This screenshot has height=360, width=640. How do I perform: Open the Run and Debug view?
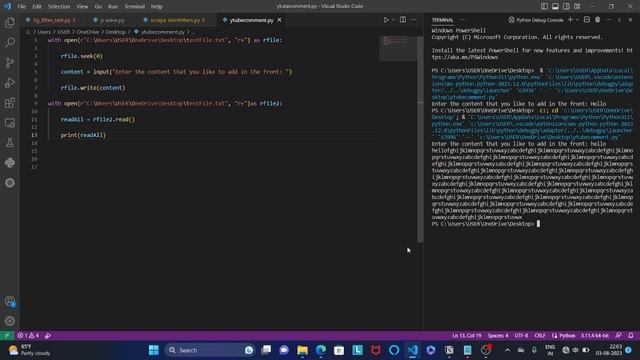point(10,82)
